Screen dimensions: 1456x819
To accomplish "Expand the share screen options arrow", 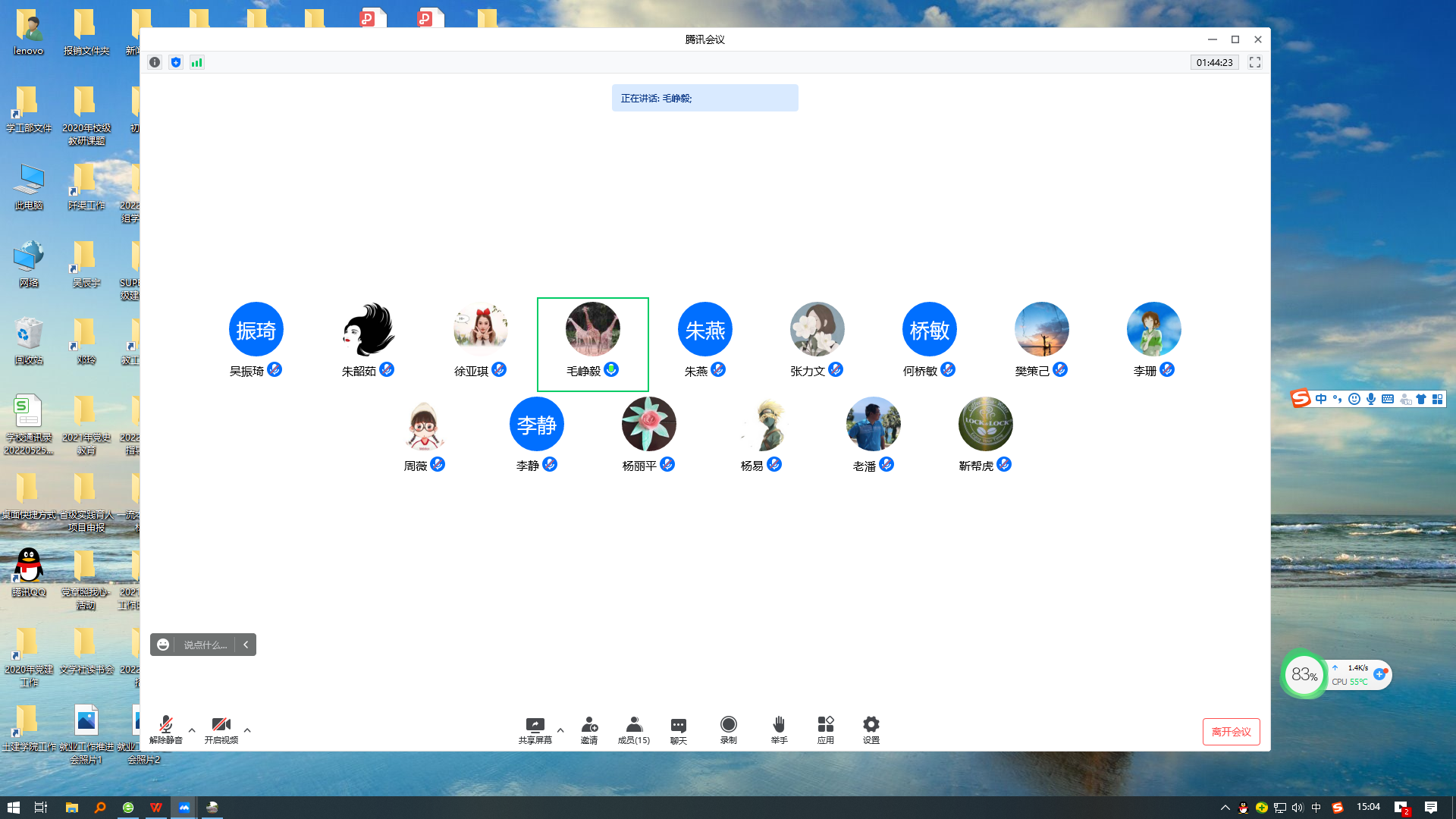I will (560, 730).
